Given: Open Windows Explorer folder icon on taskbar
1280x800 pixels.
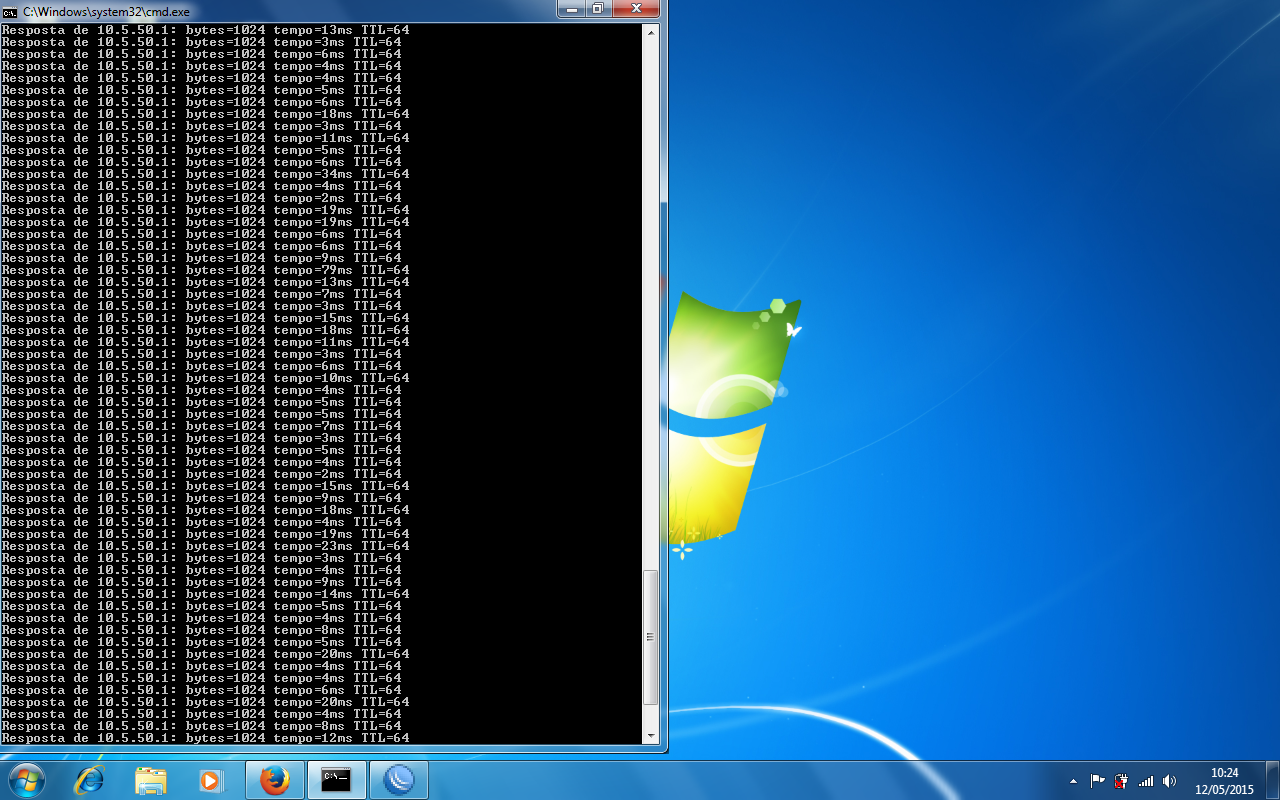Looking at the screenshot, I should point(150,780).
